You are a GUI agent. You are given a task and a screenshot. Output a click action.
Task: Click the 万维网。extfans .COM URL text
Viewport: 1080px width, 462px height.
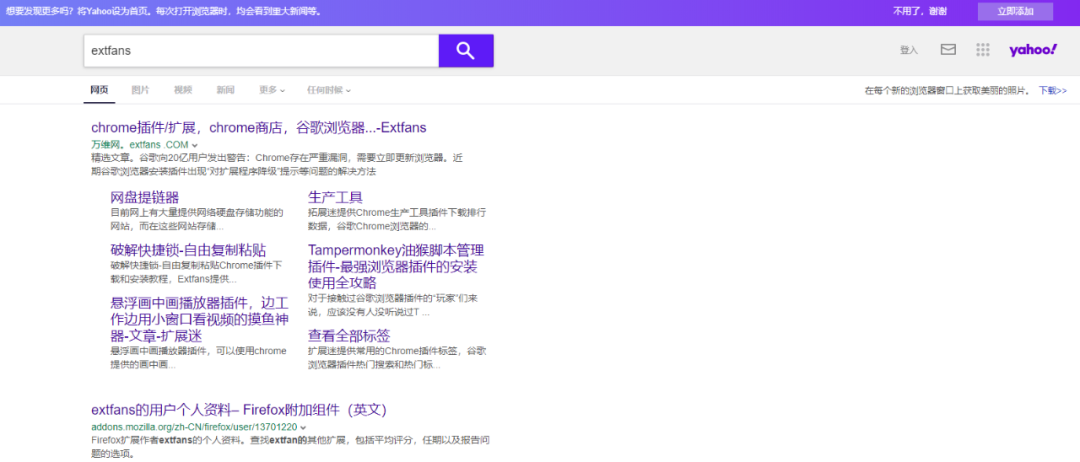(x=140, y=145)
